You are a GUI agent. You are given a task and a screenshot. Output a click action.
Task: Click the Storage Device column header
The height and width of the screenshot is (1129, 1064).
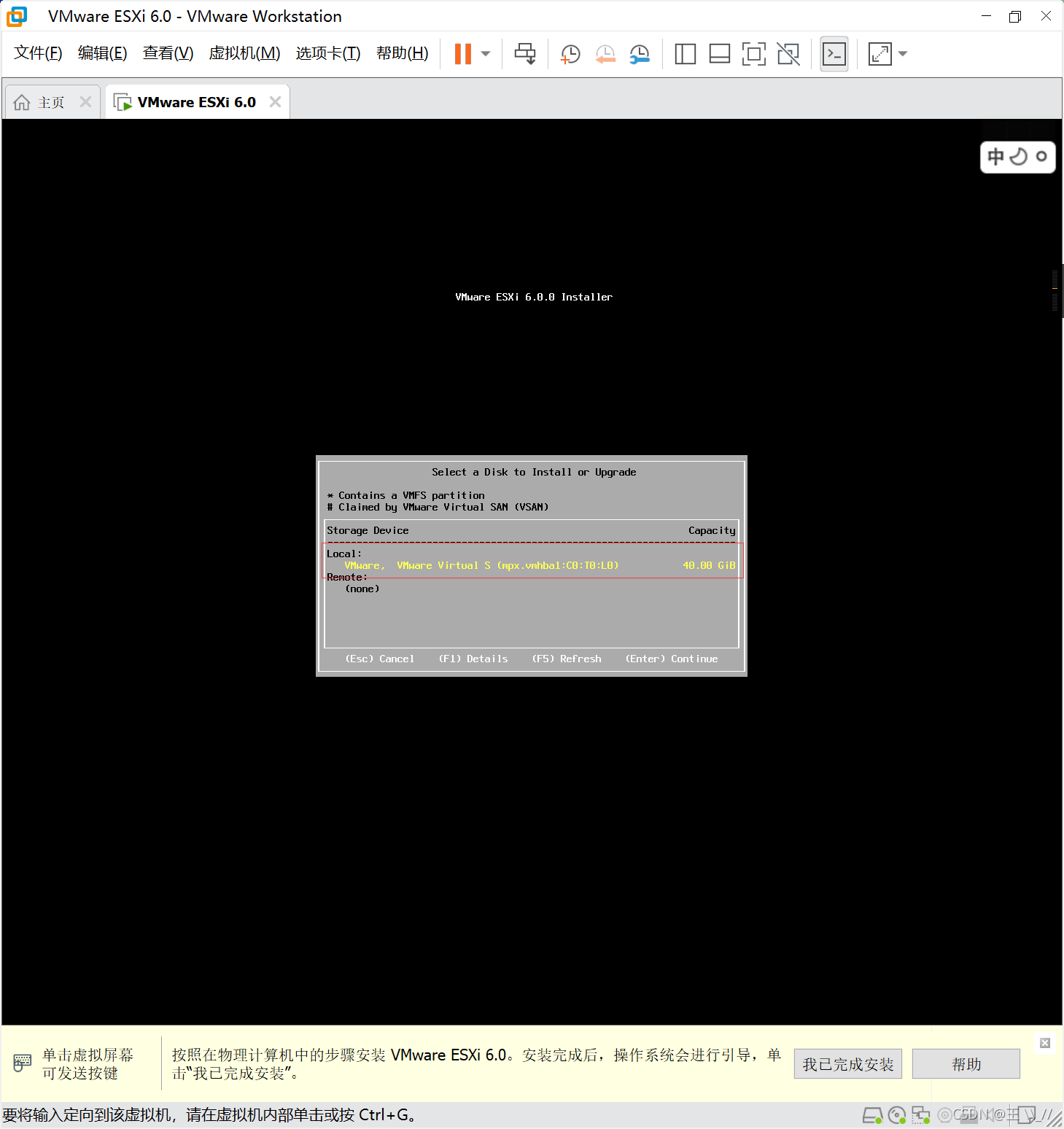(368, 530)
